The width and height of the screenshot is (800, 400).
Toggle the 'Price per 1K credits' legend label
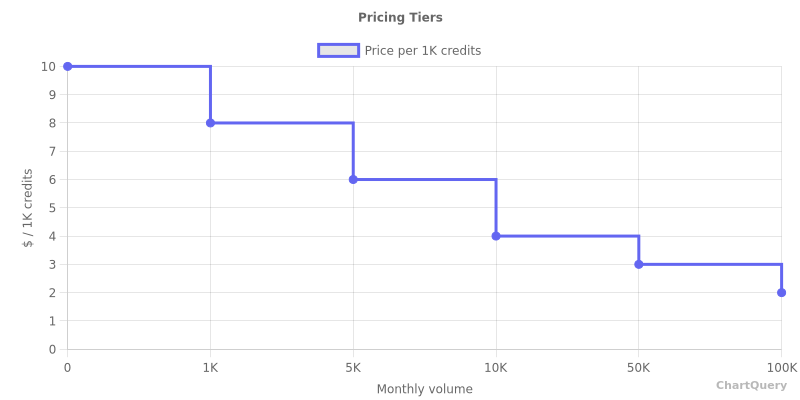pyautogui.click(x=422, y=51)
